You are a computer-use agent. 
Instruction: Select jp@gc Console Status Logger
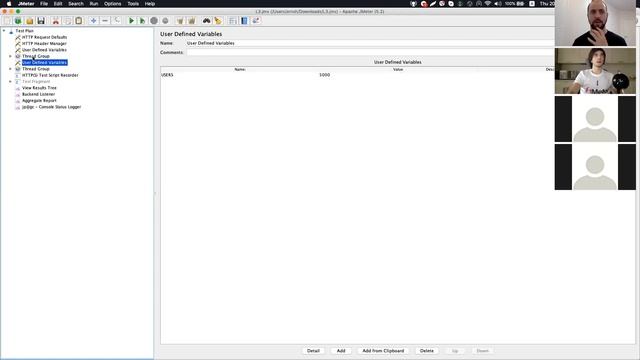pyautogui.click(x=51, y=107)
